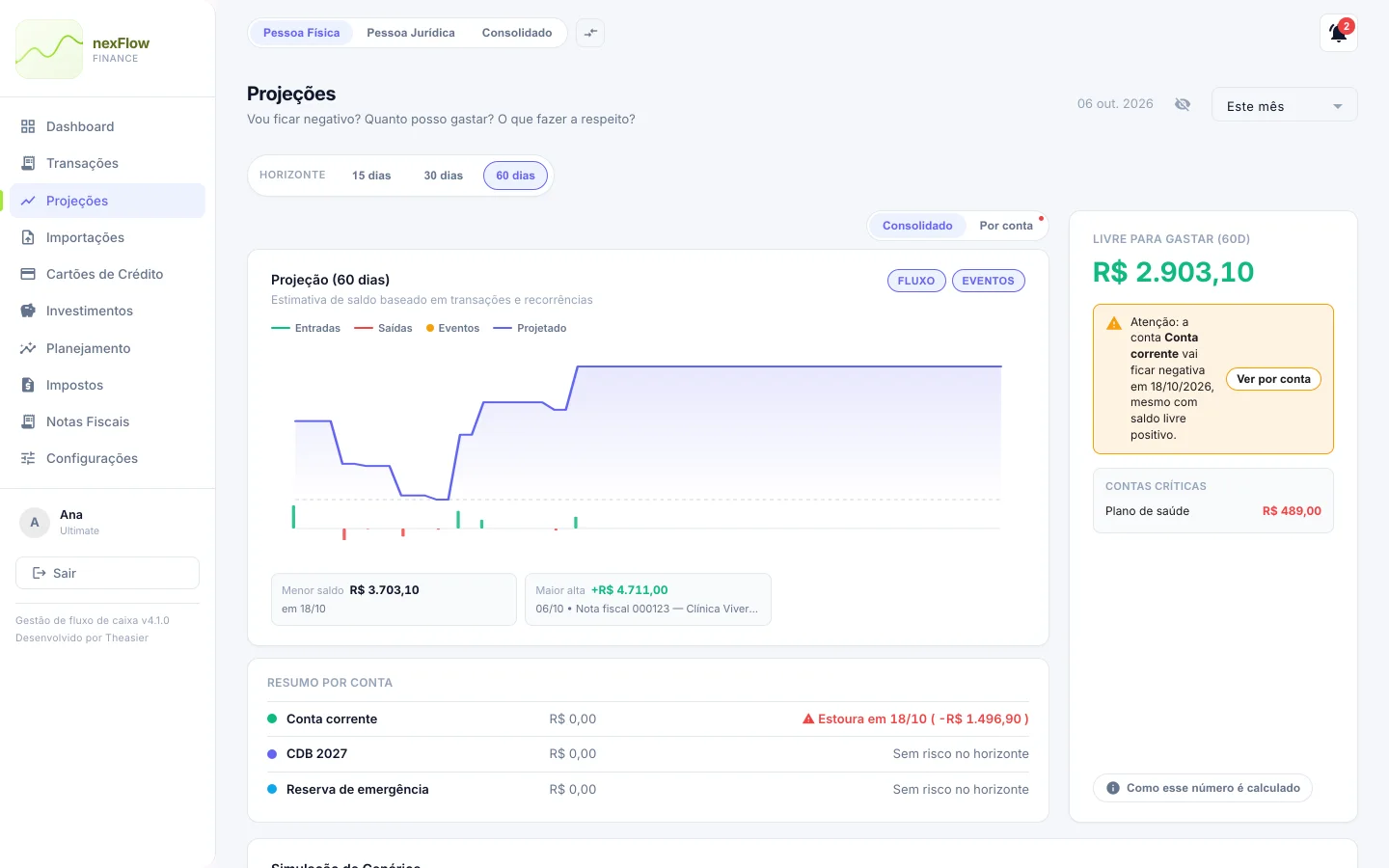Image resolution: width=1389 pixels, height=868 pixels.
Task: Click the Plano de saúde critical account
Action: pyautogui.click(x=1213, y=511)
